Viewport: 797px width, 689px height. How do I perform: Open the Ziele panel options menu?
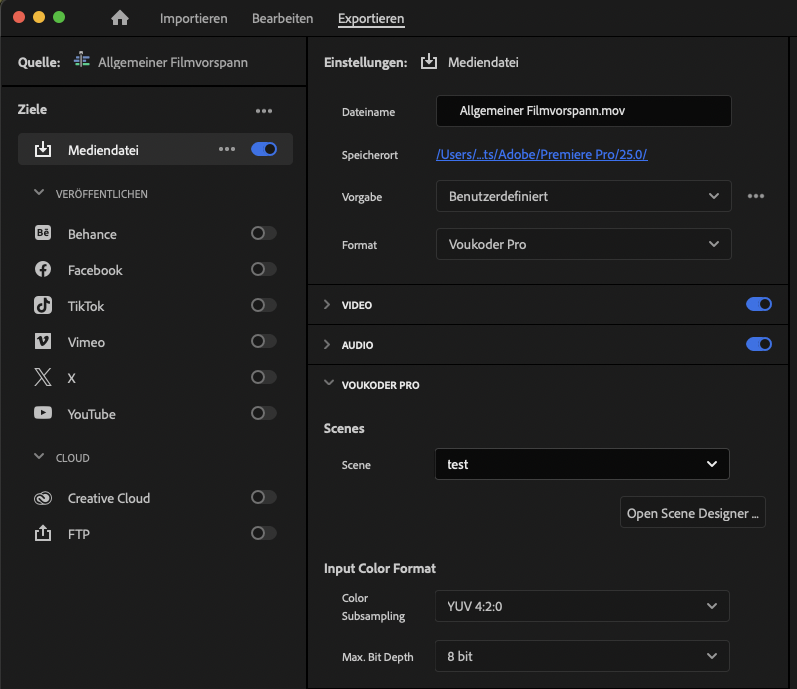click(x=264, y=111)
